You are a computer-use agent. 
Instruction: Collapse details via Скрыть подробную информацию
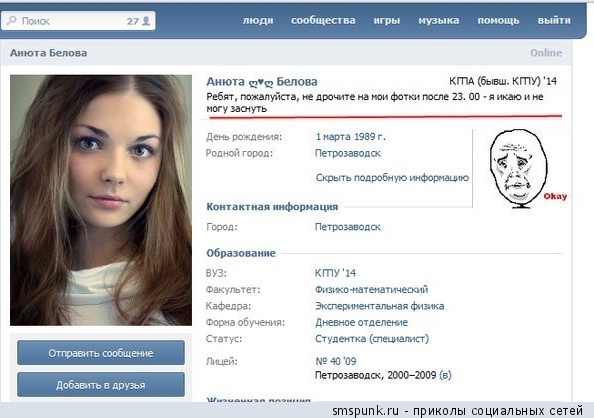[392, 178]
